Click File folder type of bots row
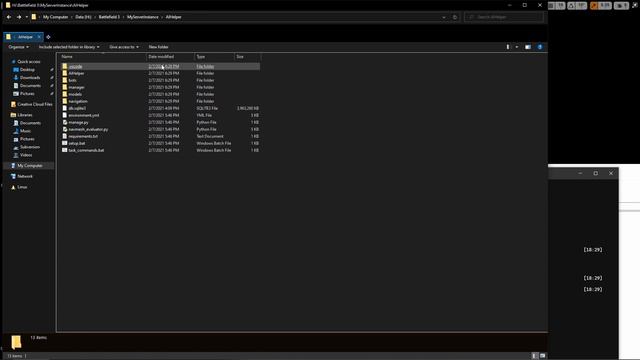The height and width of the screenshot is (360, 640). pos(205,80)
